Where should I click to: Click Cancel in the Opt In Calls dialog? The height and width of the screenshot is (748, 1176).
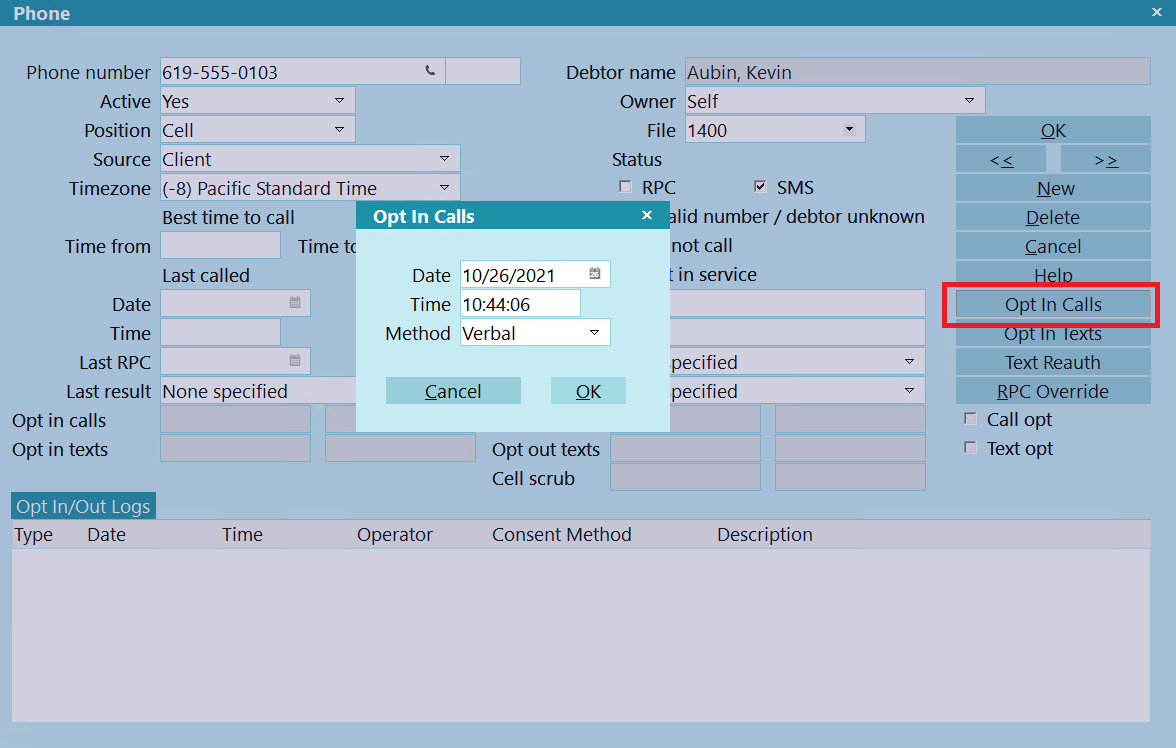pos(453,391)
